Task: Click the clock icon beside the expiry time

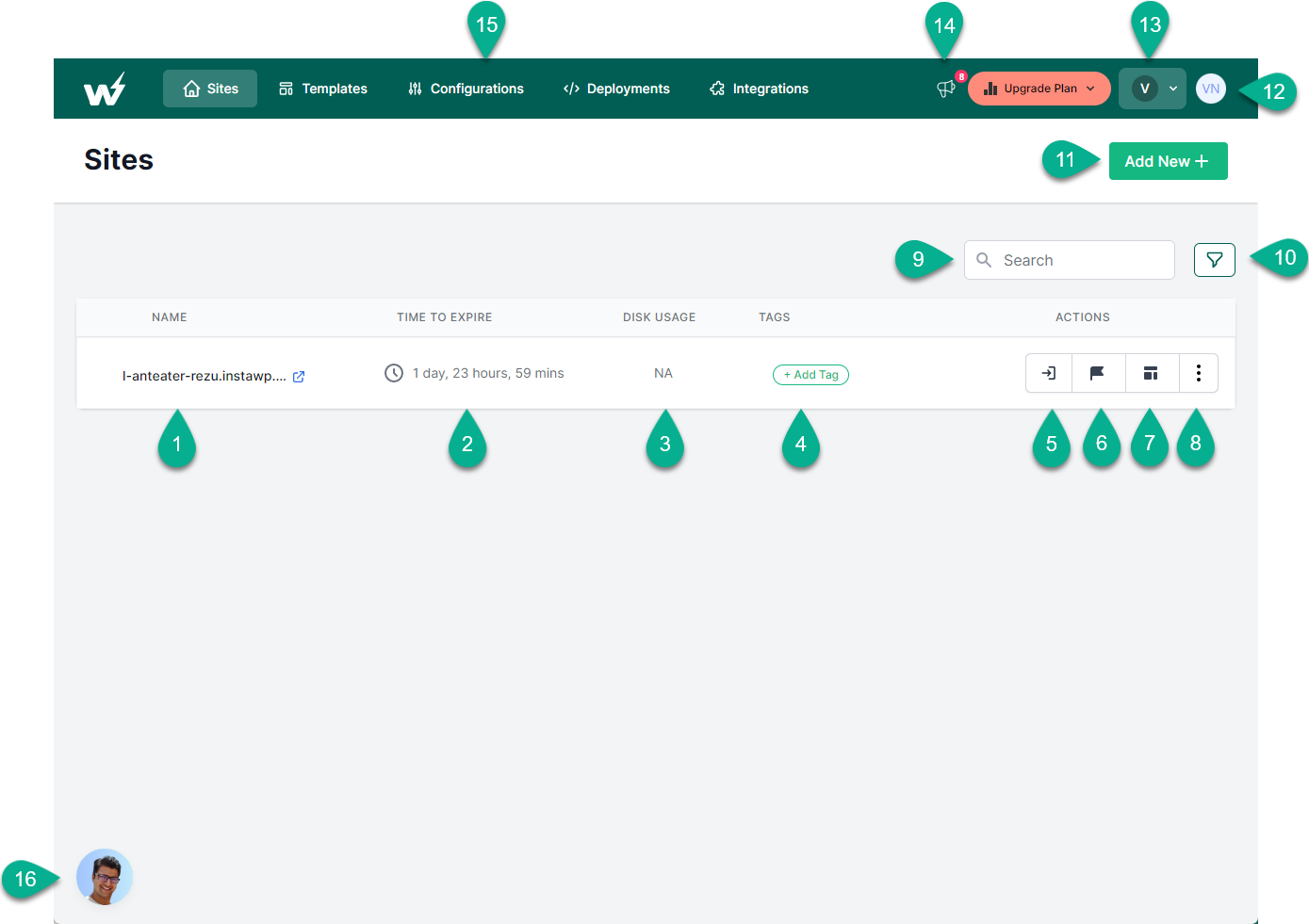Action: [x=394, y=372]
